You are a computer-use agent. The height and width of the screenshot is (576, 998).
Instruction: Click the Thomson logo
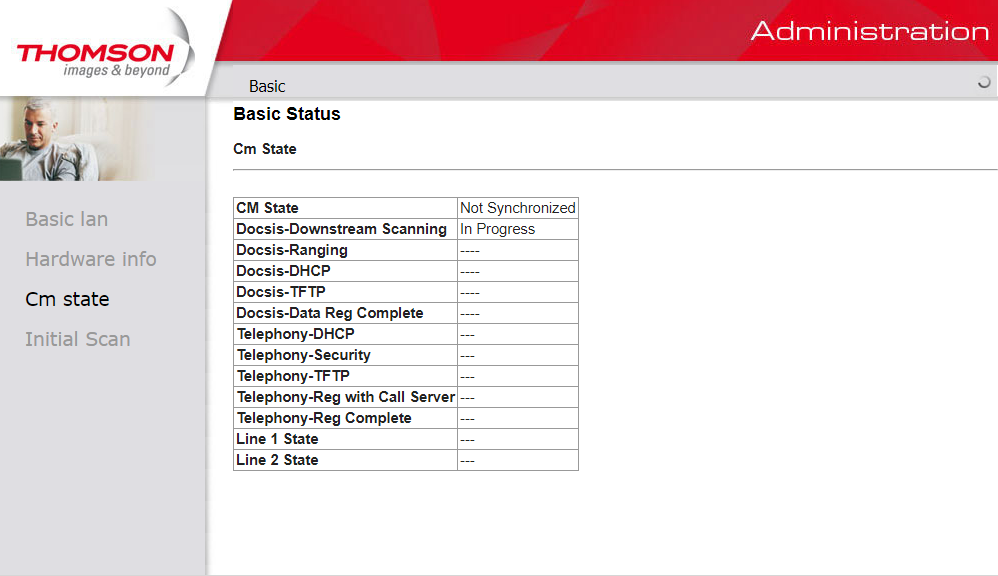(95, 58)
